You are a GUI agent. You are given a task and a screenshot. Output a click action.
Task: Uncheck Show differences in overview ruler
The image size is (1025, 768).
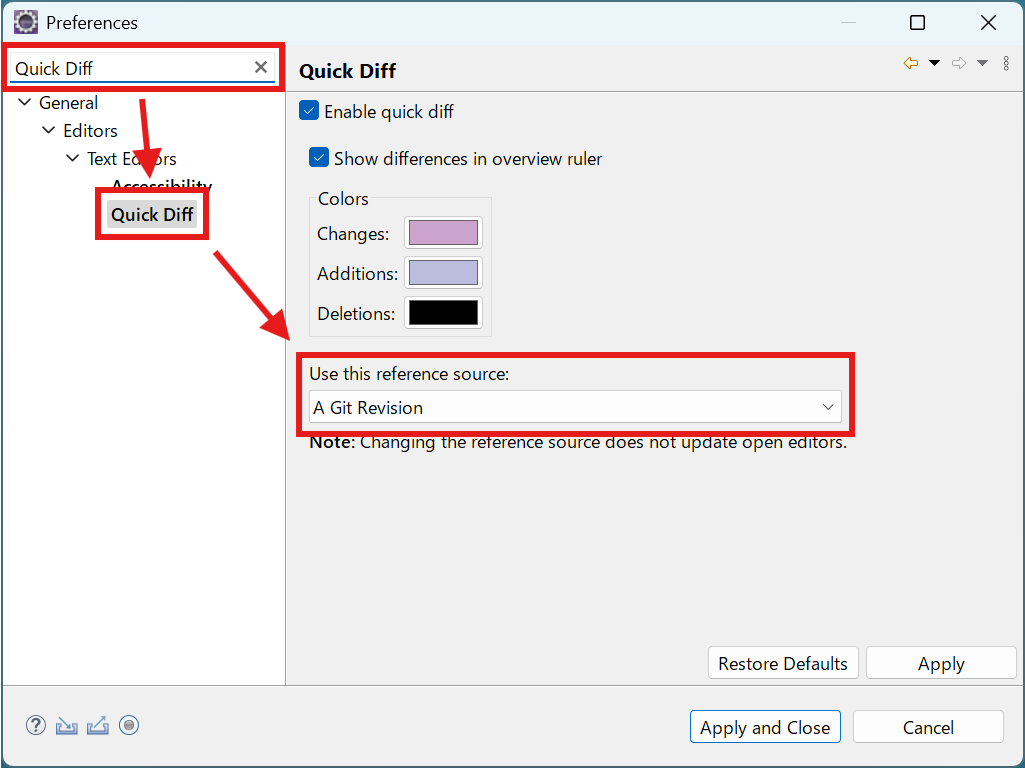coord(319,157)
